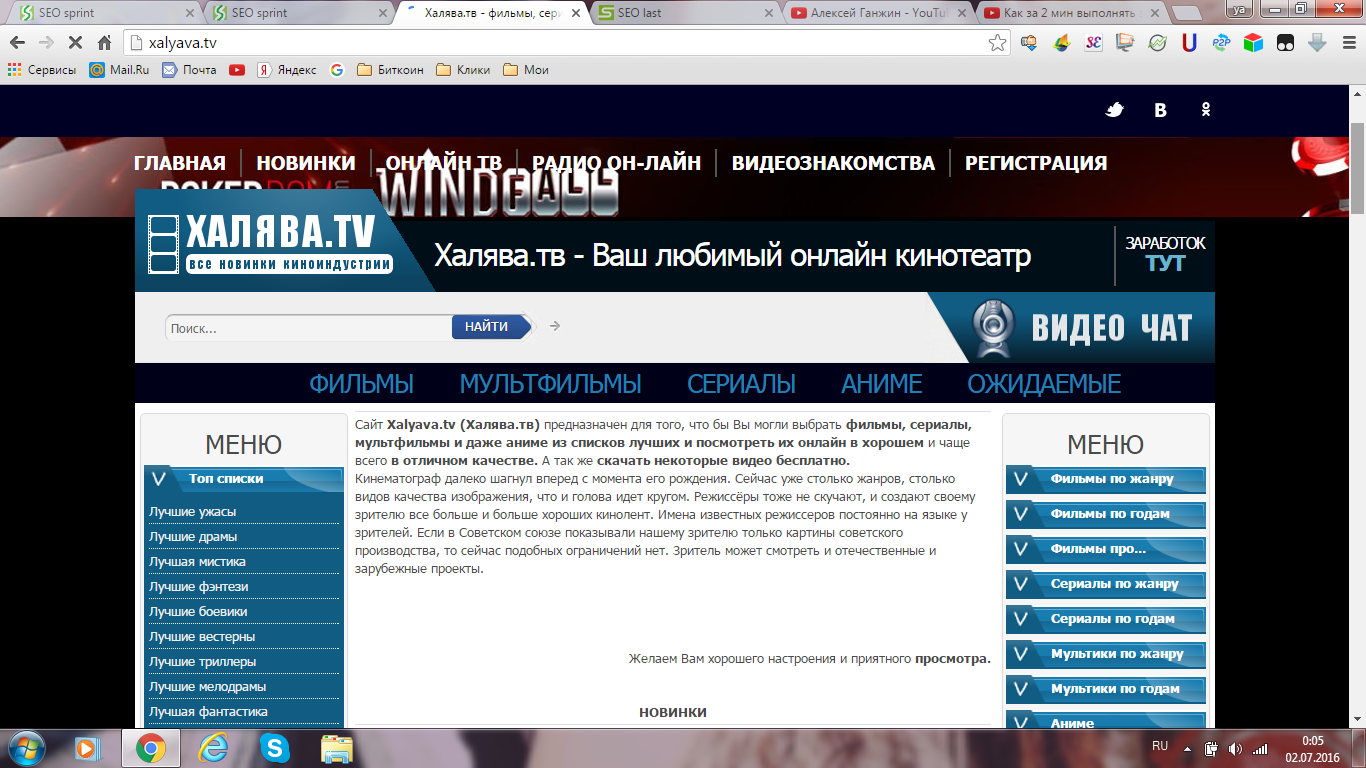
Task: Open the ГЛАВНАЯ navigation item
Action: click(180, 163)
